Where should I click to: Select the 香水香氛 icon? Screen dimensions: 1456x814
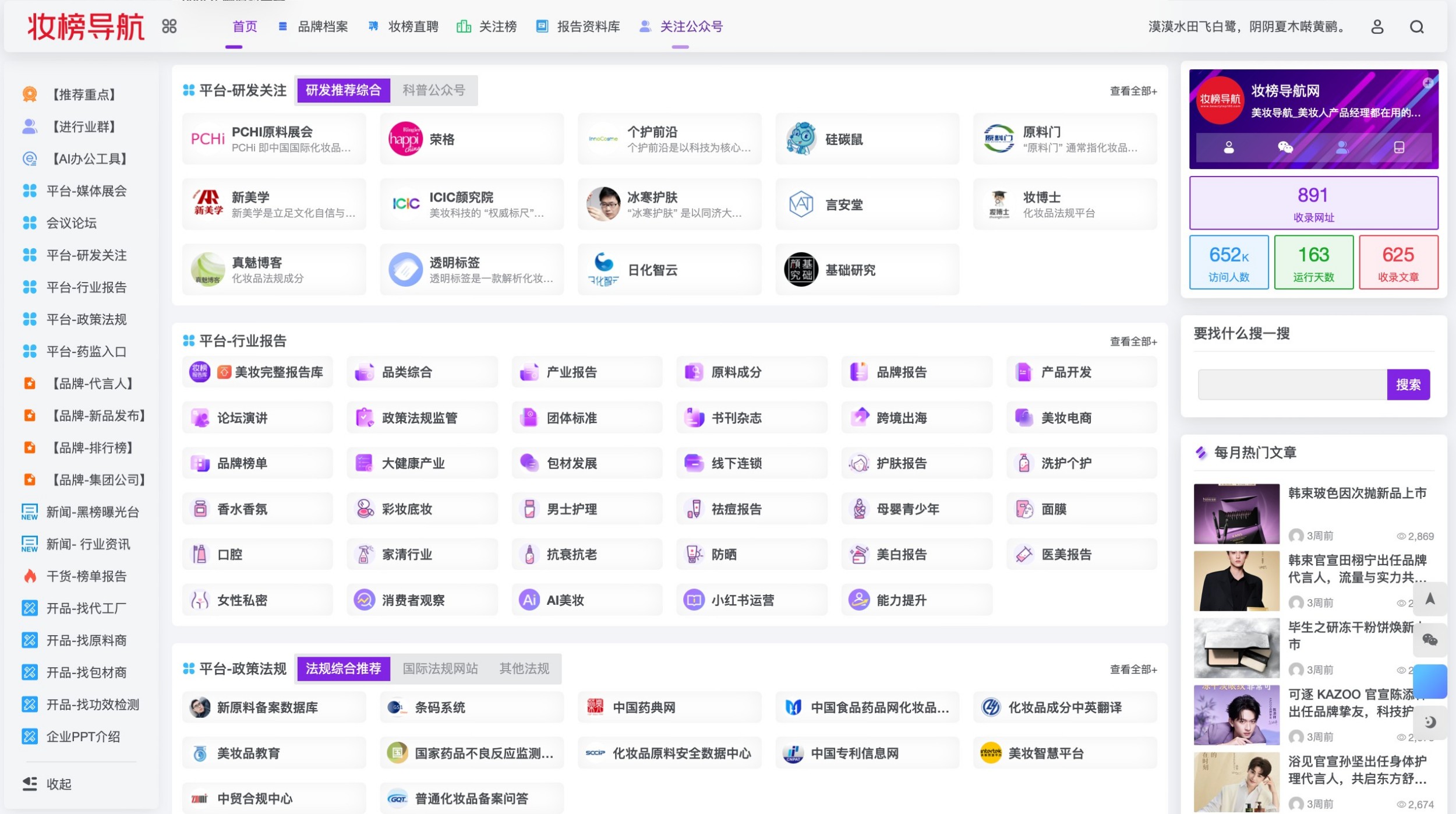[200, 508]
